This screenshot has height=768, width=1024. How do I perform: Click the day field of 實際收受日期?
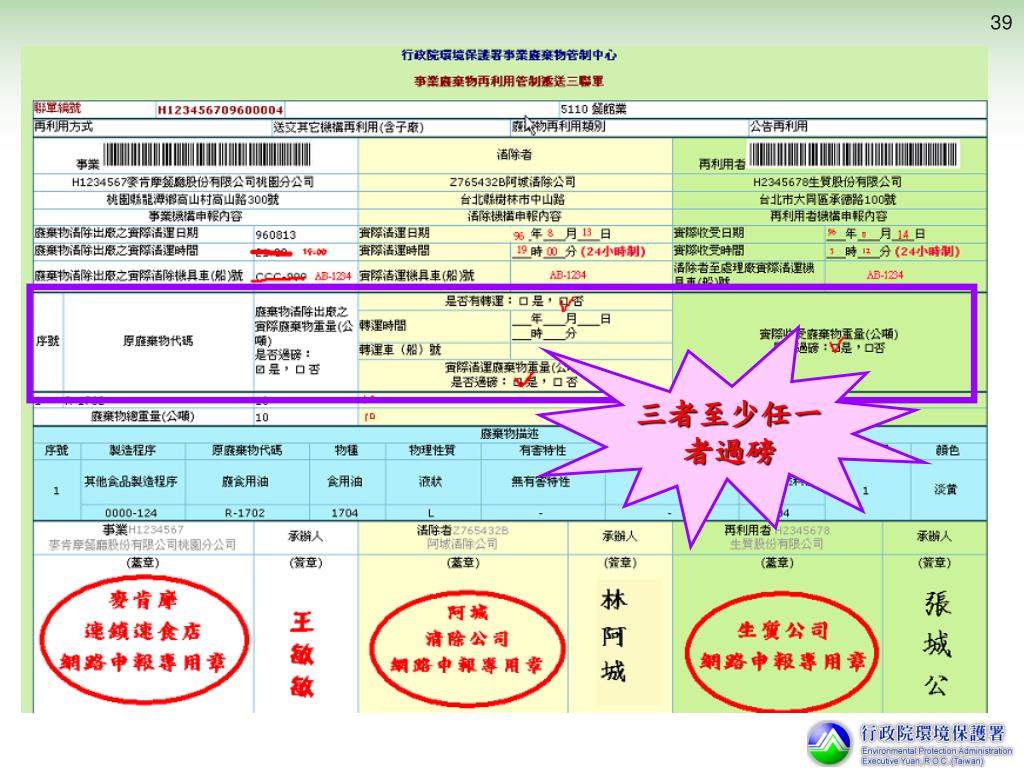(x=903, y=234)
